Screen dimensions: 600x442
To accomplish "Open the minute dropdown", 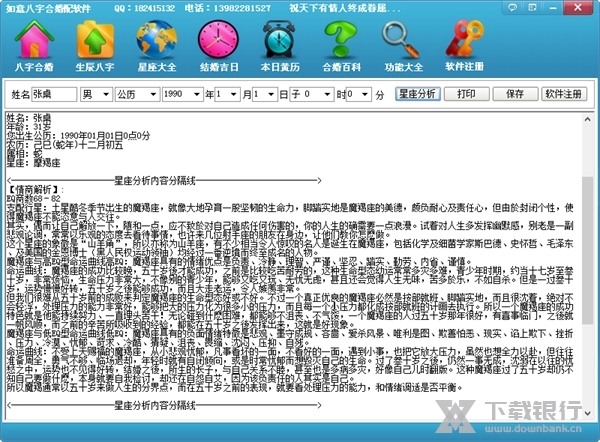I will point(359,94).
